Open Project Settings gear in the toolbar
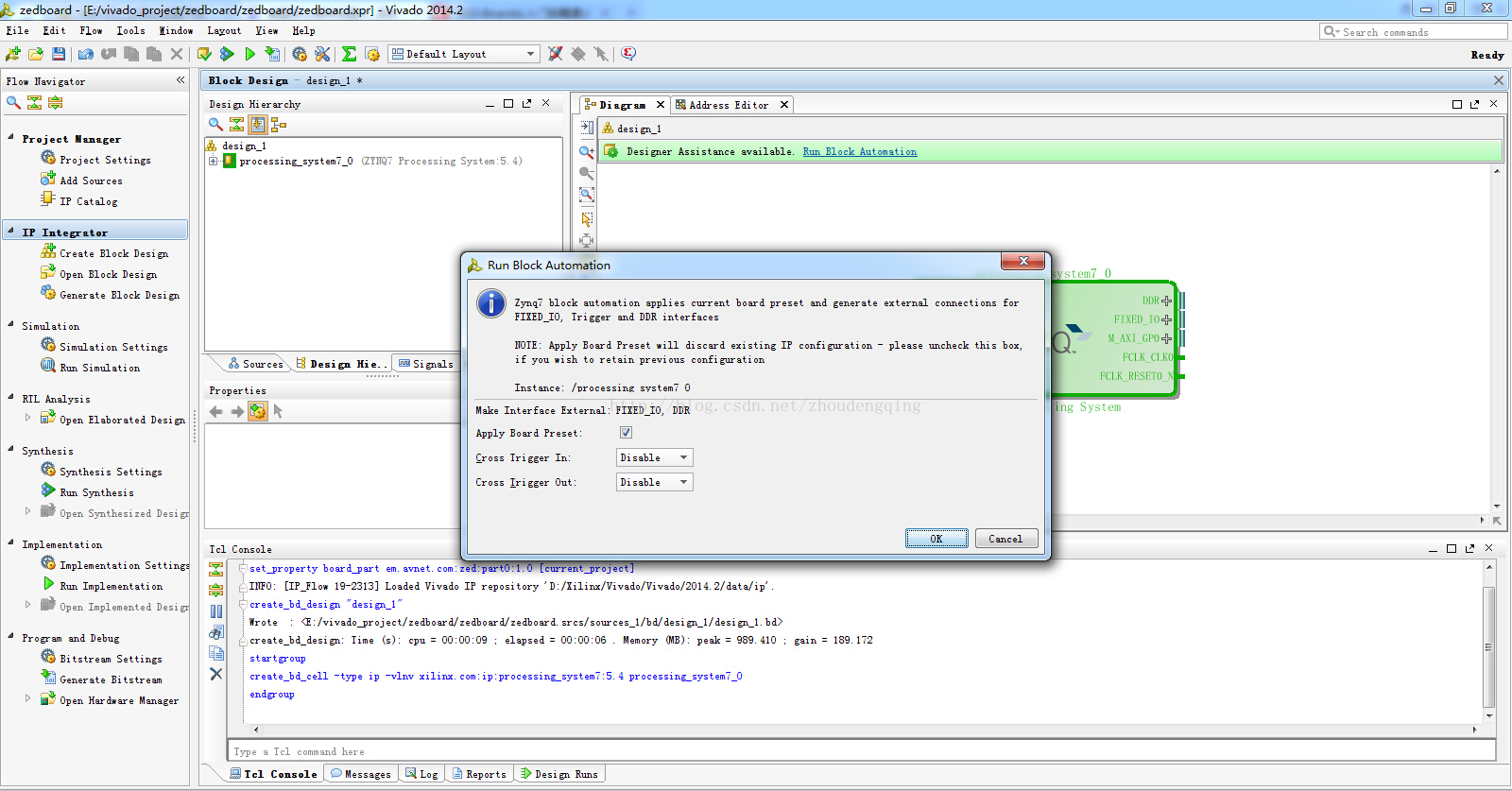This screenshot has height=791, width=1512. click(300, 54)
